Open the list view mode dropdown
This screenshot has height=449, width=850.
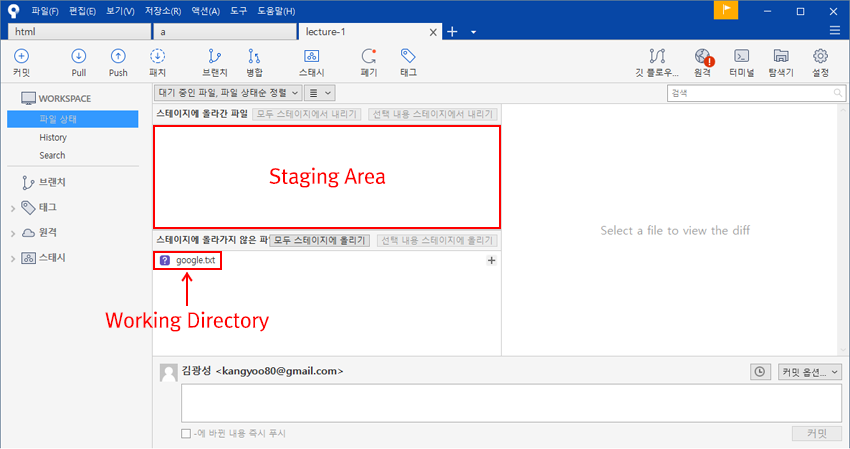[320, 93]
